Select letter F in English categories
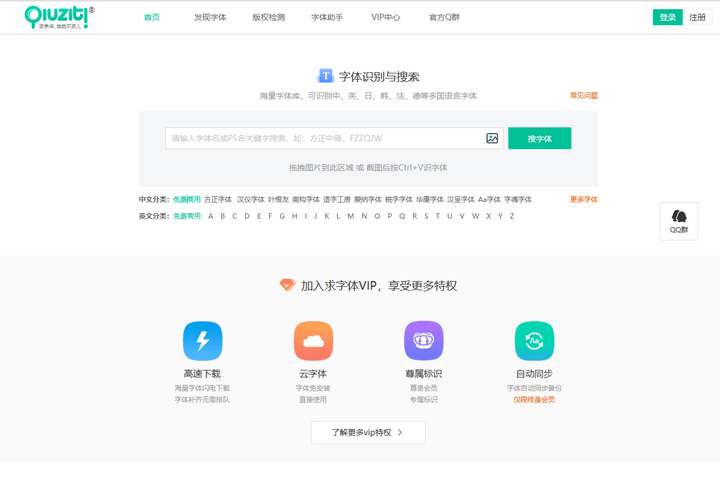The width and height of the screenshot is (720, 487). tap(270, 216)
